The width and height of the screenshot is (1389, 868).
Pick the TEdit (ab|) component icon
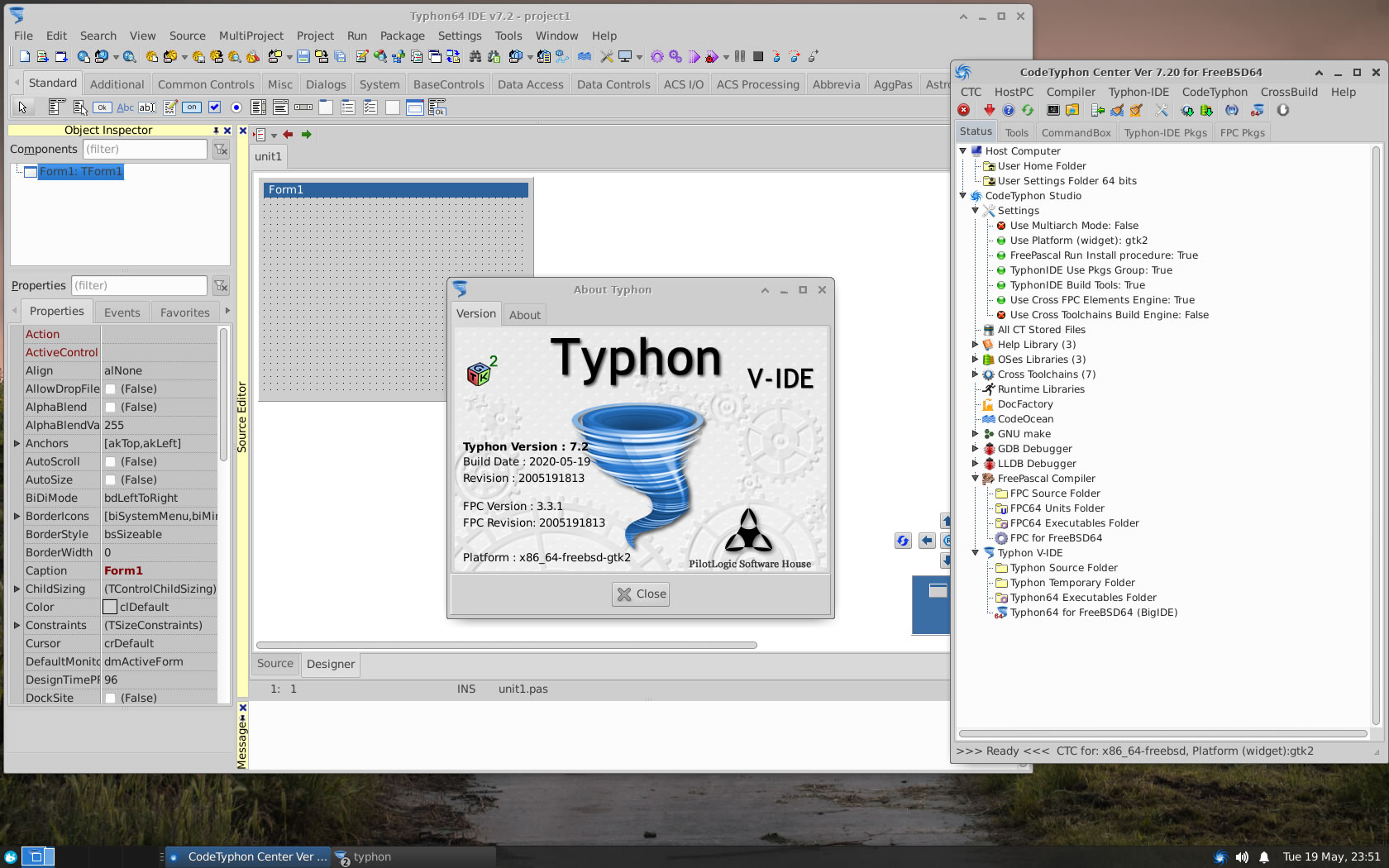pyautogui.click(x=147, y=107)
